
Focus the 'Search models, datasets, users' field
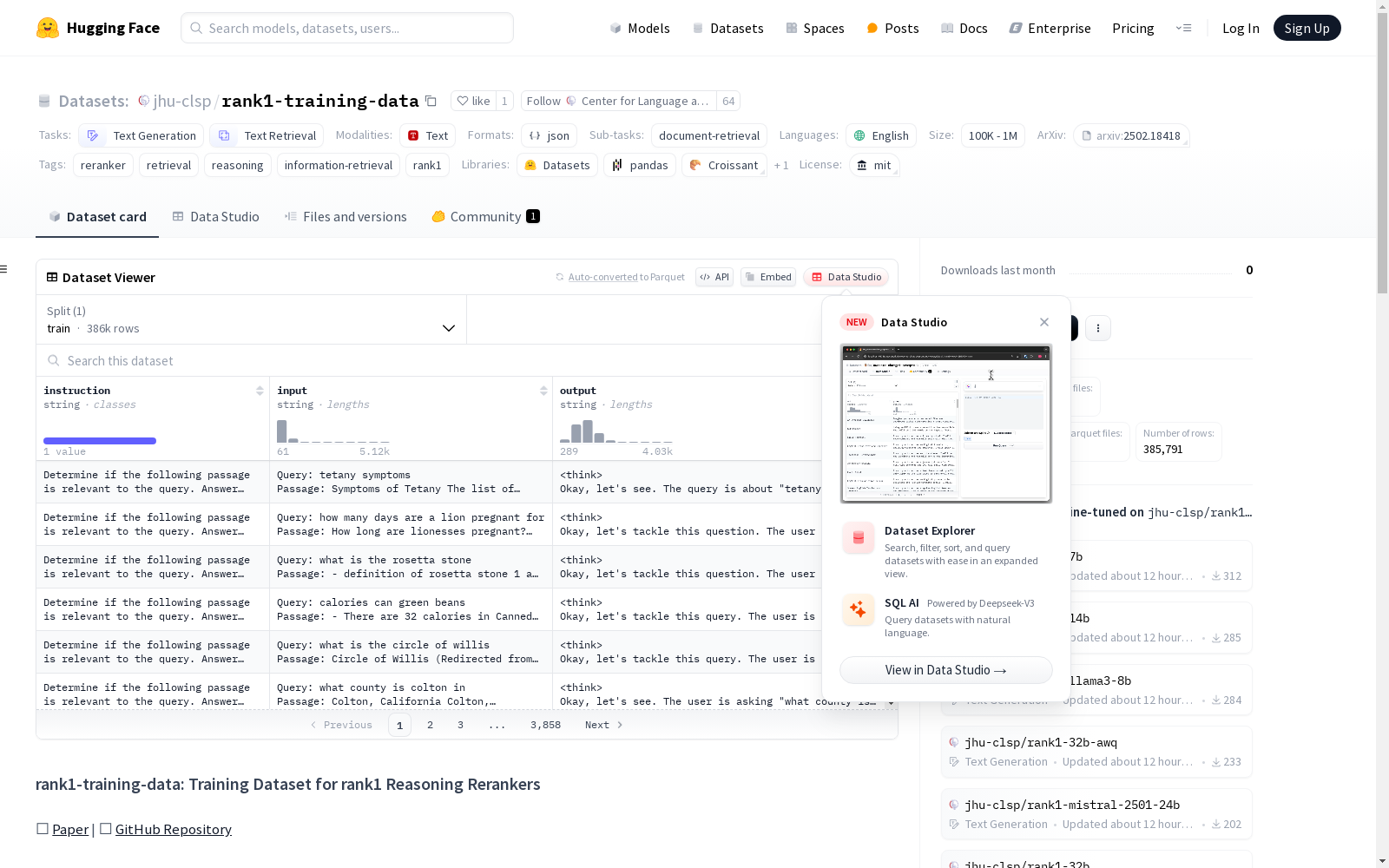347,28
